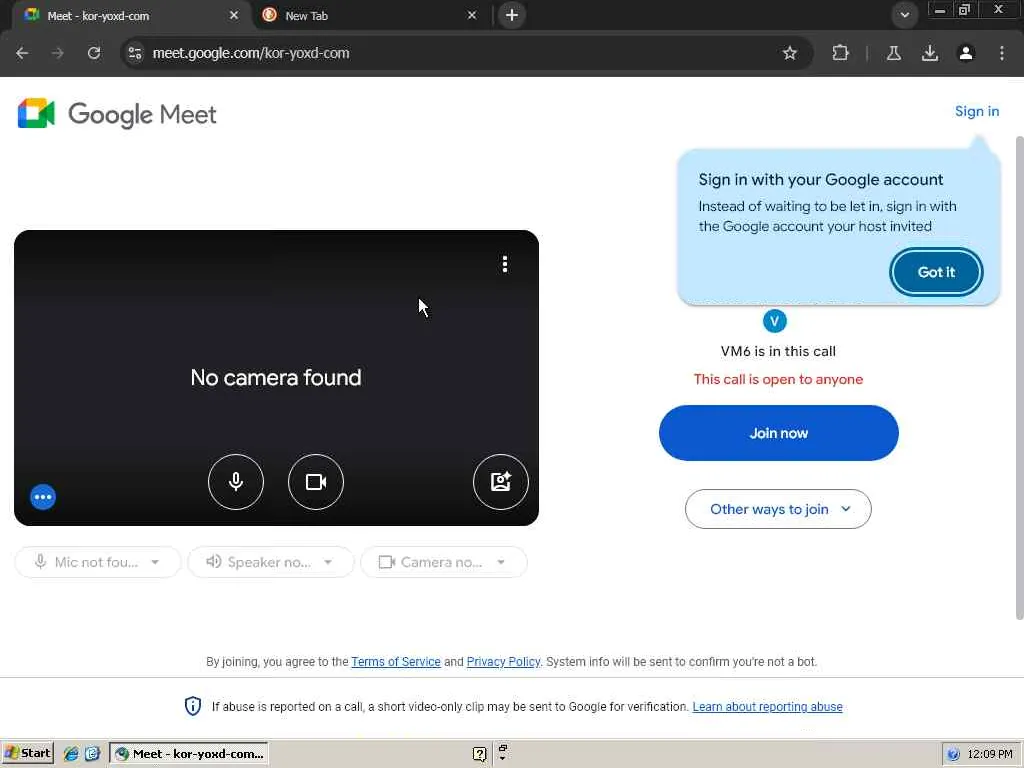Expand Other ways to join

pyautogui.click(x=778, y=509)
